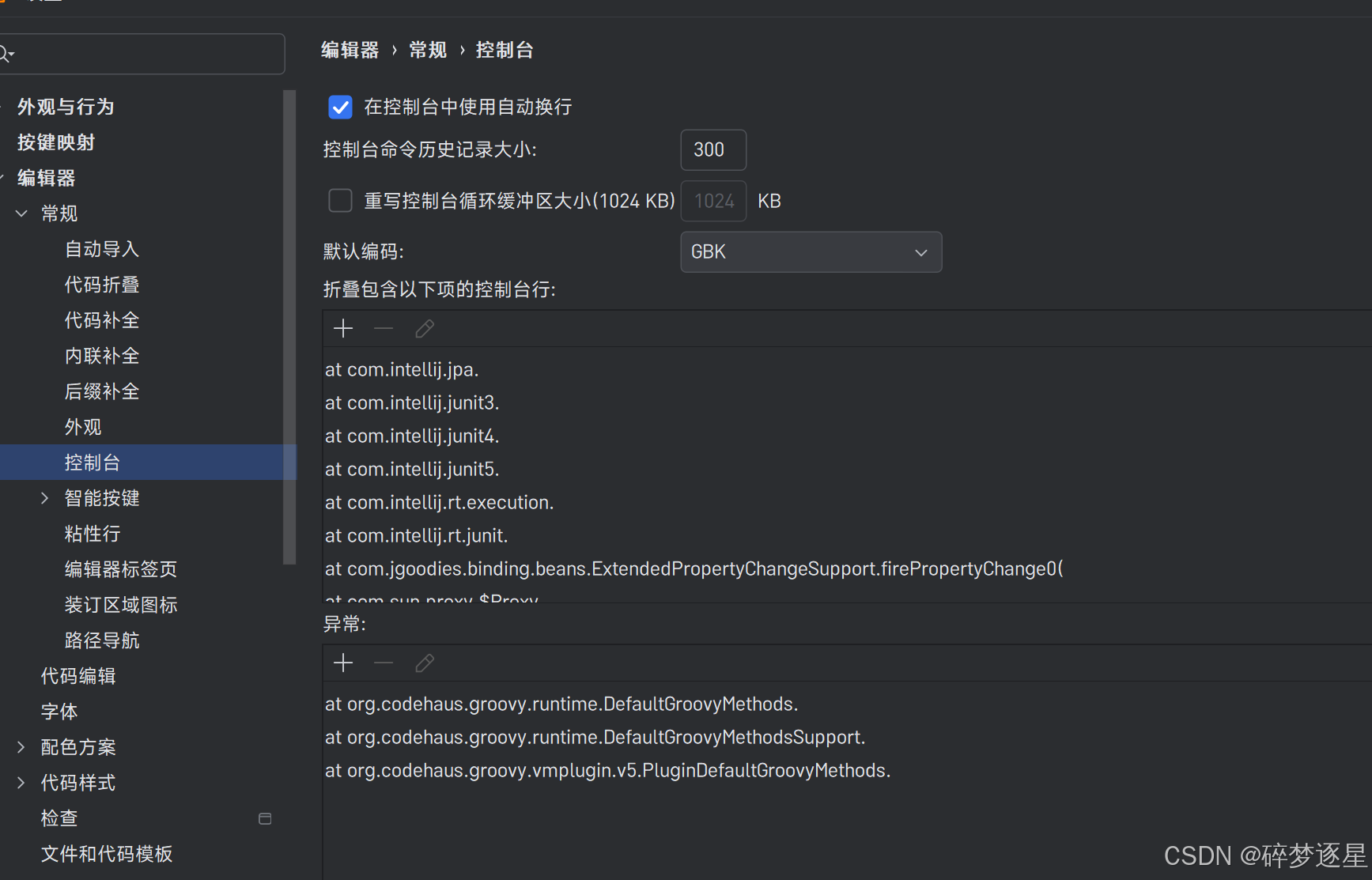This screenshot has height=880, width=1372.
Task: Select 外观与行为 in the sidebar
Action: click(65, 106)
